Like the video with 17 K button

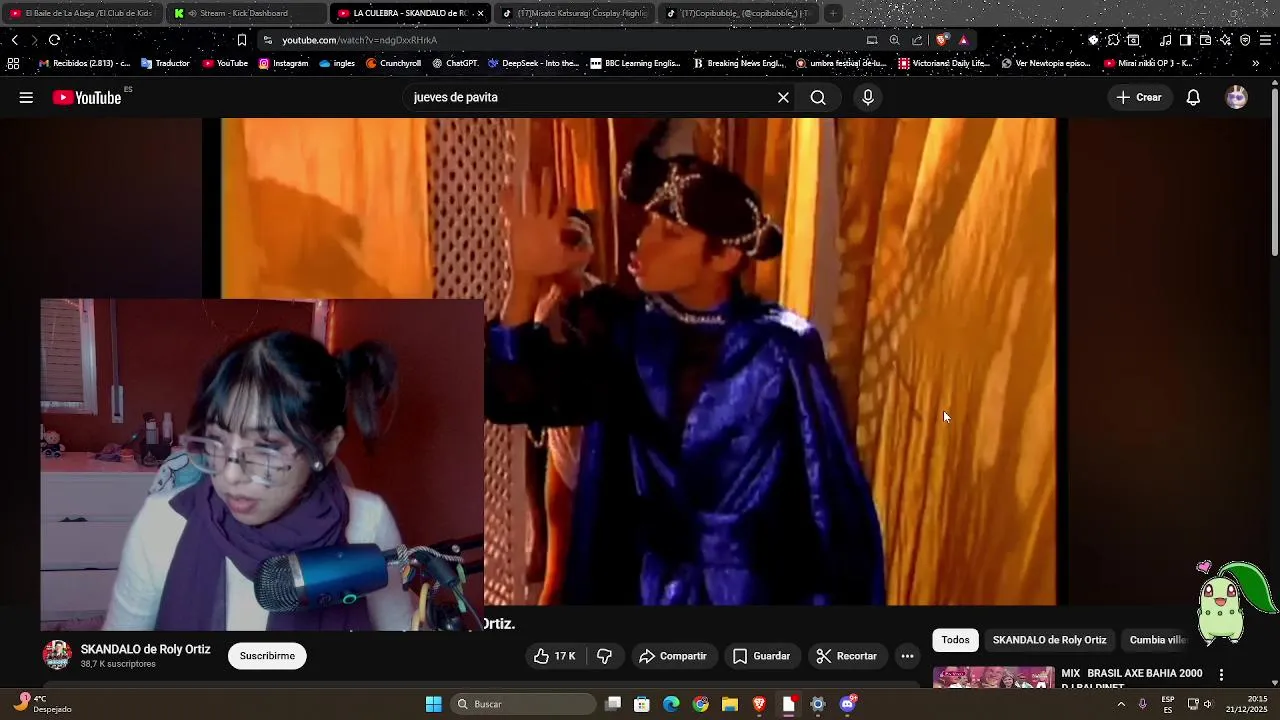pyautogui.click(x=555, y=656)
